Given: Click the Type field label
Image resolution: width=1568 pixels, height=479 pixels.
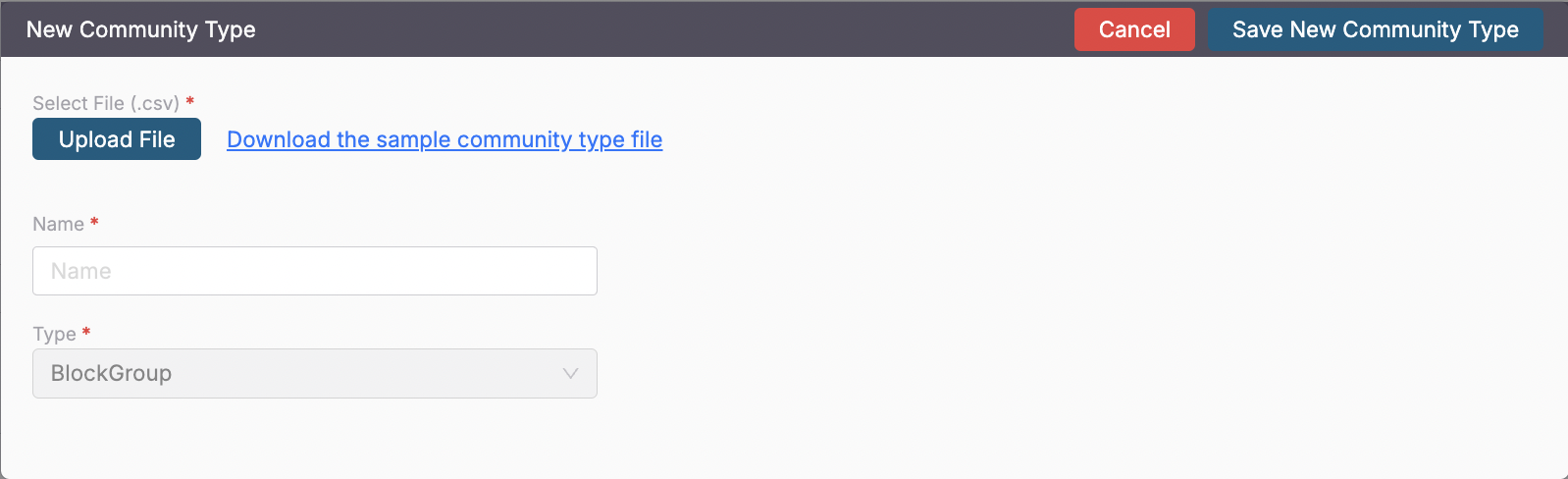Looking at the screenshot, I should tap(54, 334).
